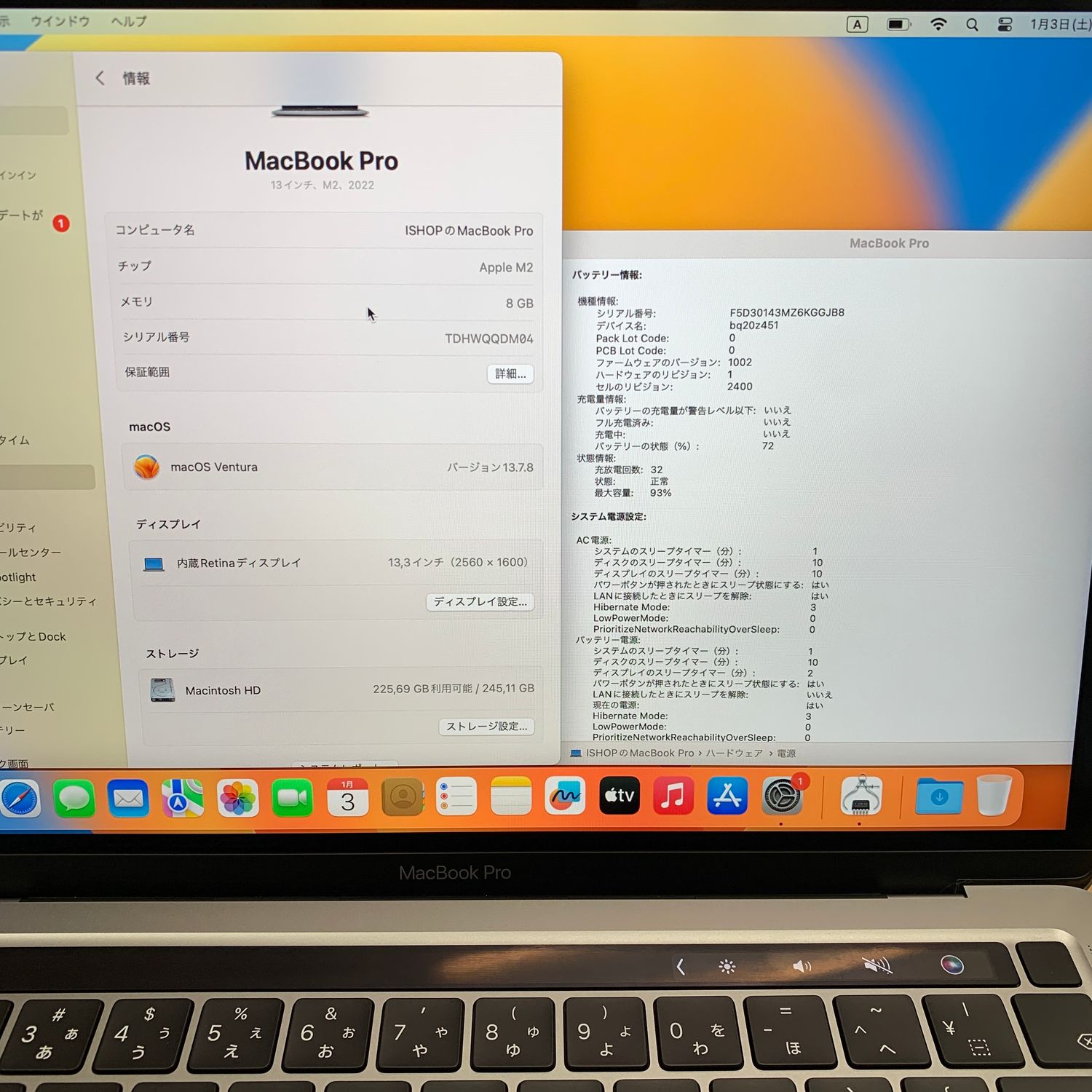Open the Trash in Dock
The width and height of the screenshot is (1092, 1092).
(x=994, y=795)
